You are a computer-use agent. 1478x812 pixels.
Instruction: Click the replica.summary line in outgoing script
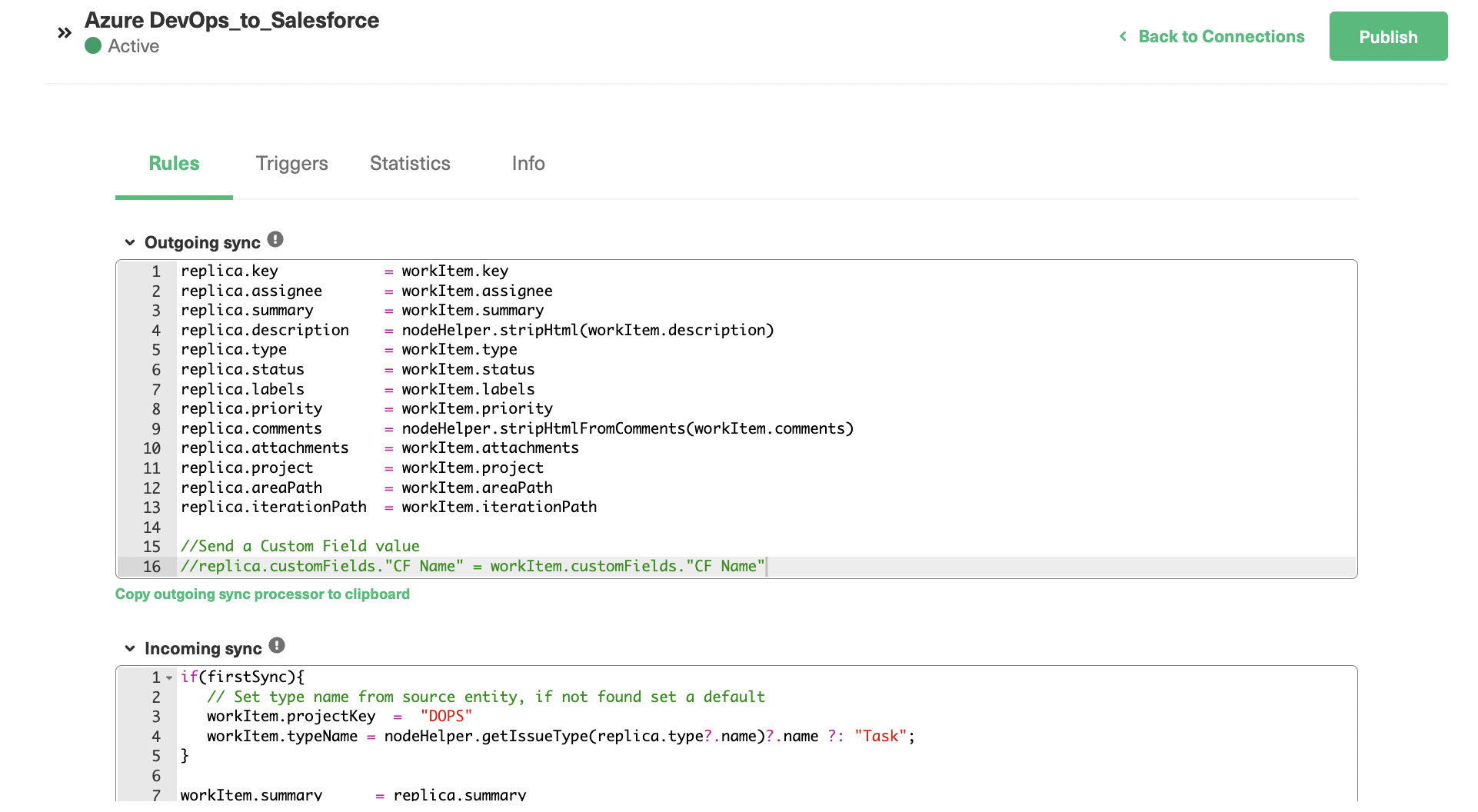(362, 311)
